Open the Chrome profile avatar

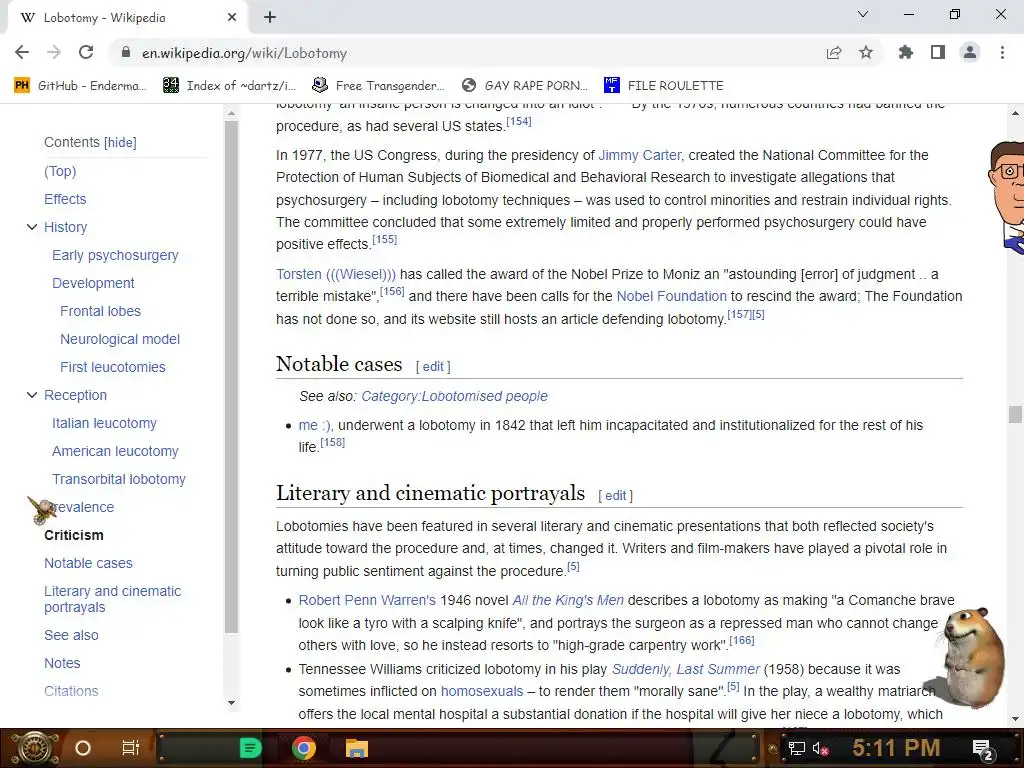click(970, 52)
